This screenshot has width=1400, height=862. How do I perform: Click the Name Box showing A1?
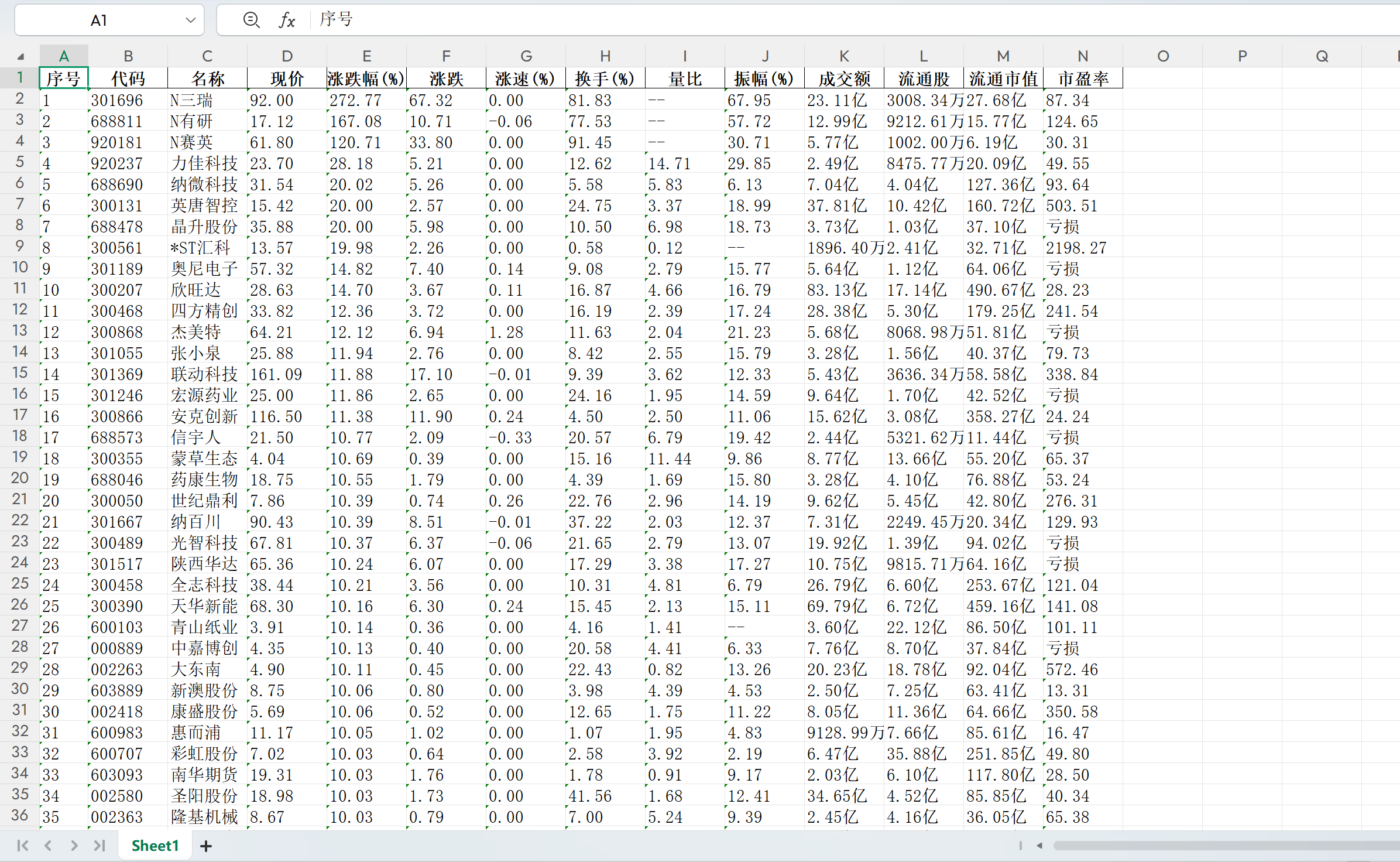[99, 20]
